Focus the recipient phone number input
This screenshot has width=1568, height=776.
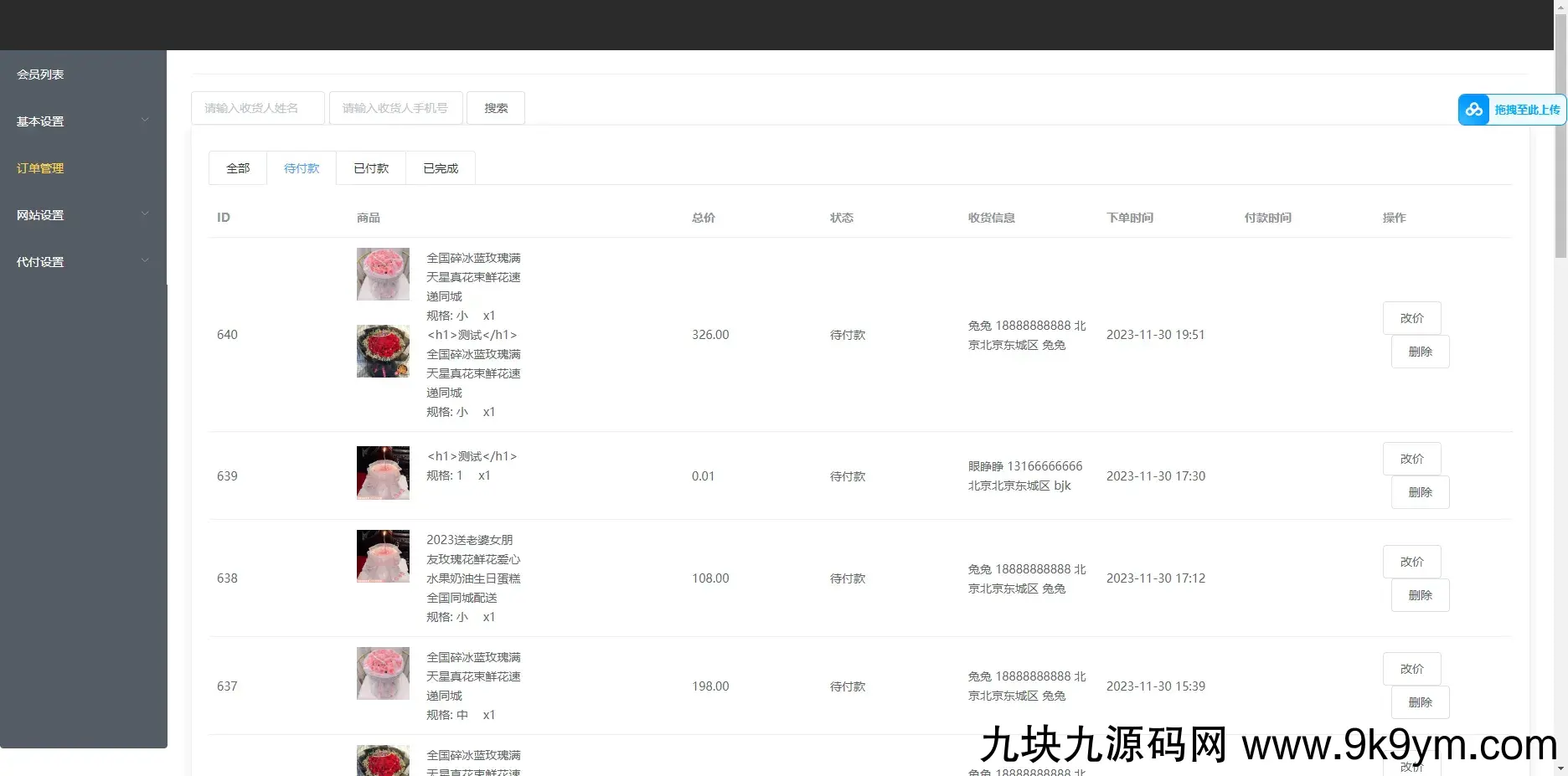point(396,108)
